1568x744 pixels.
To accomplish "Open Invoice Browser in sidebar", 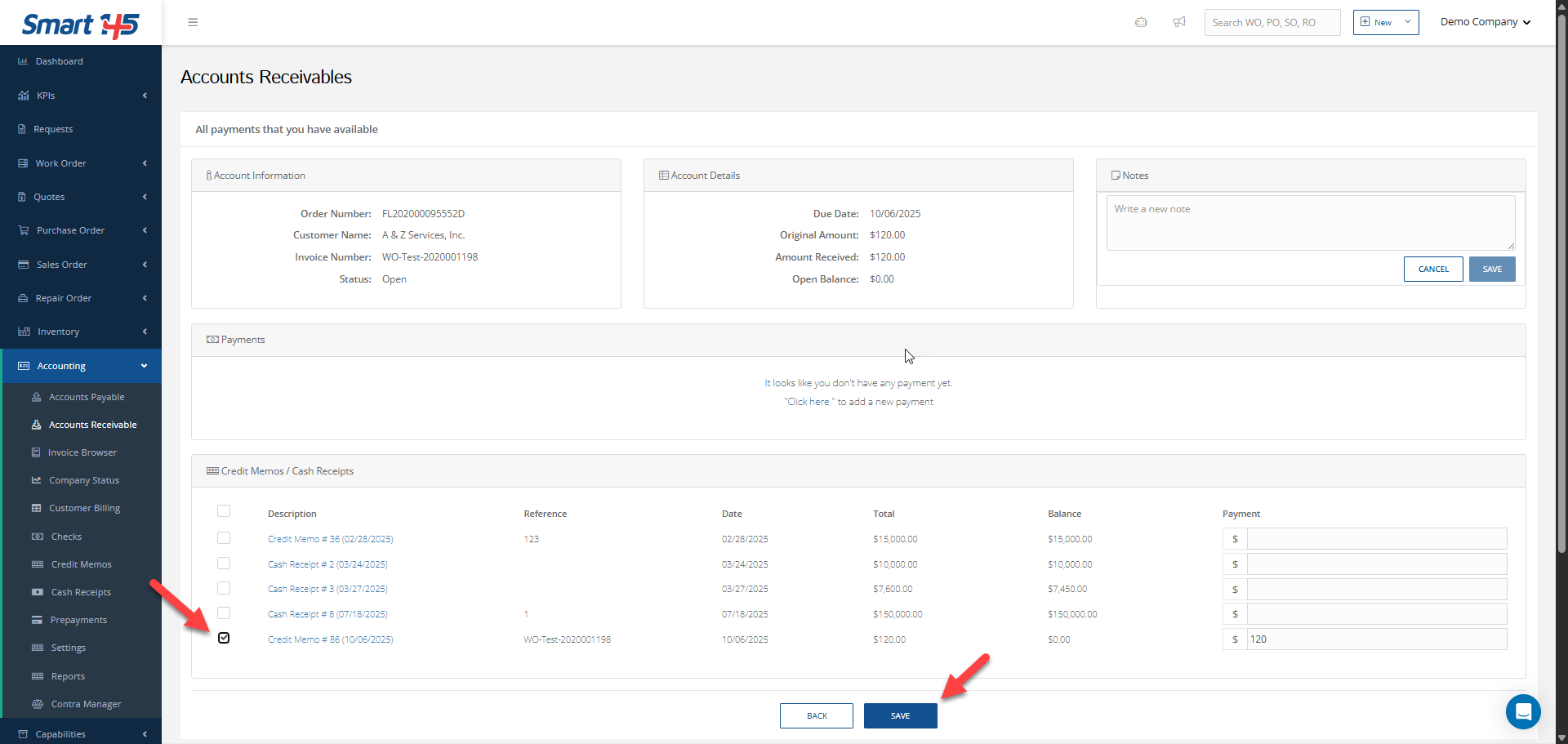I will [x=82, y=452].
